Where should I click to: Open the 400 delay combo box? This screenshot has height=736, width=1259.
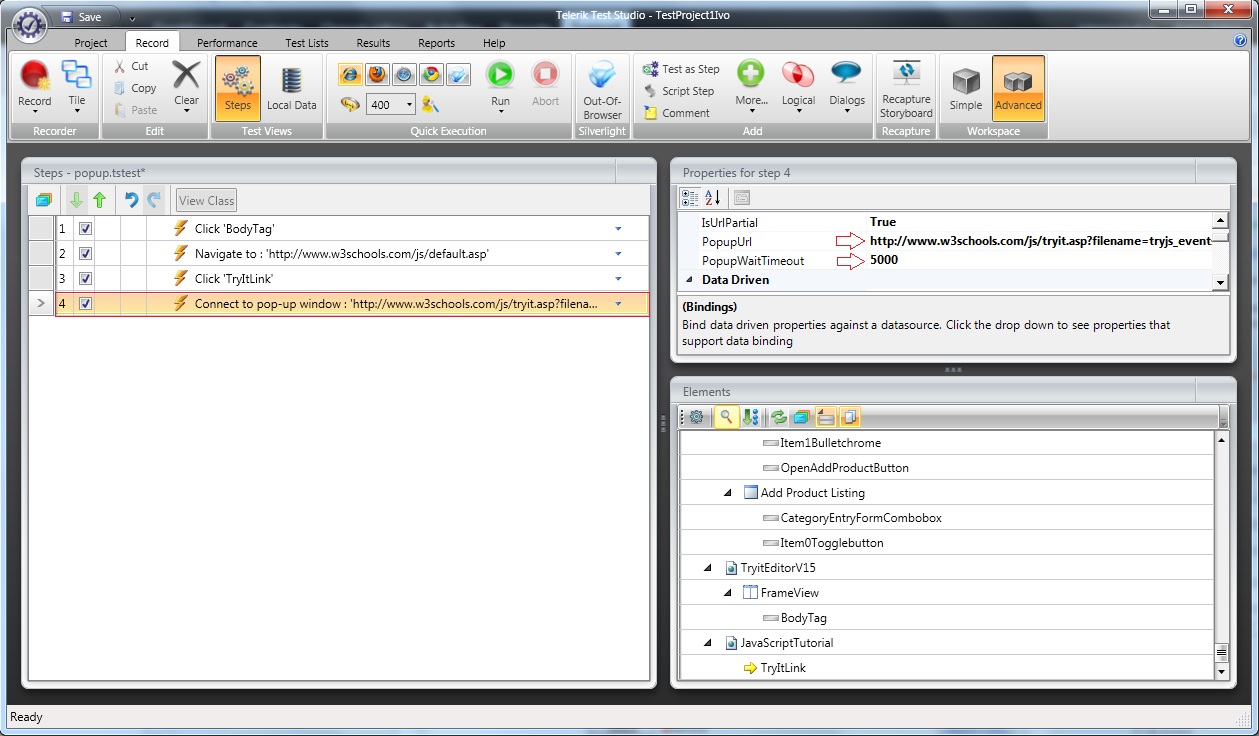pyautogui.click(x=391, y=104)
